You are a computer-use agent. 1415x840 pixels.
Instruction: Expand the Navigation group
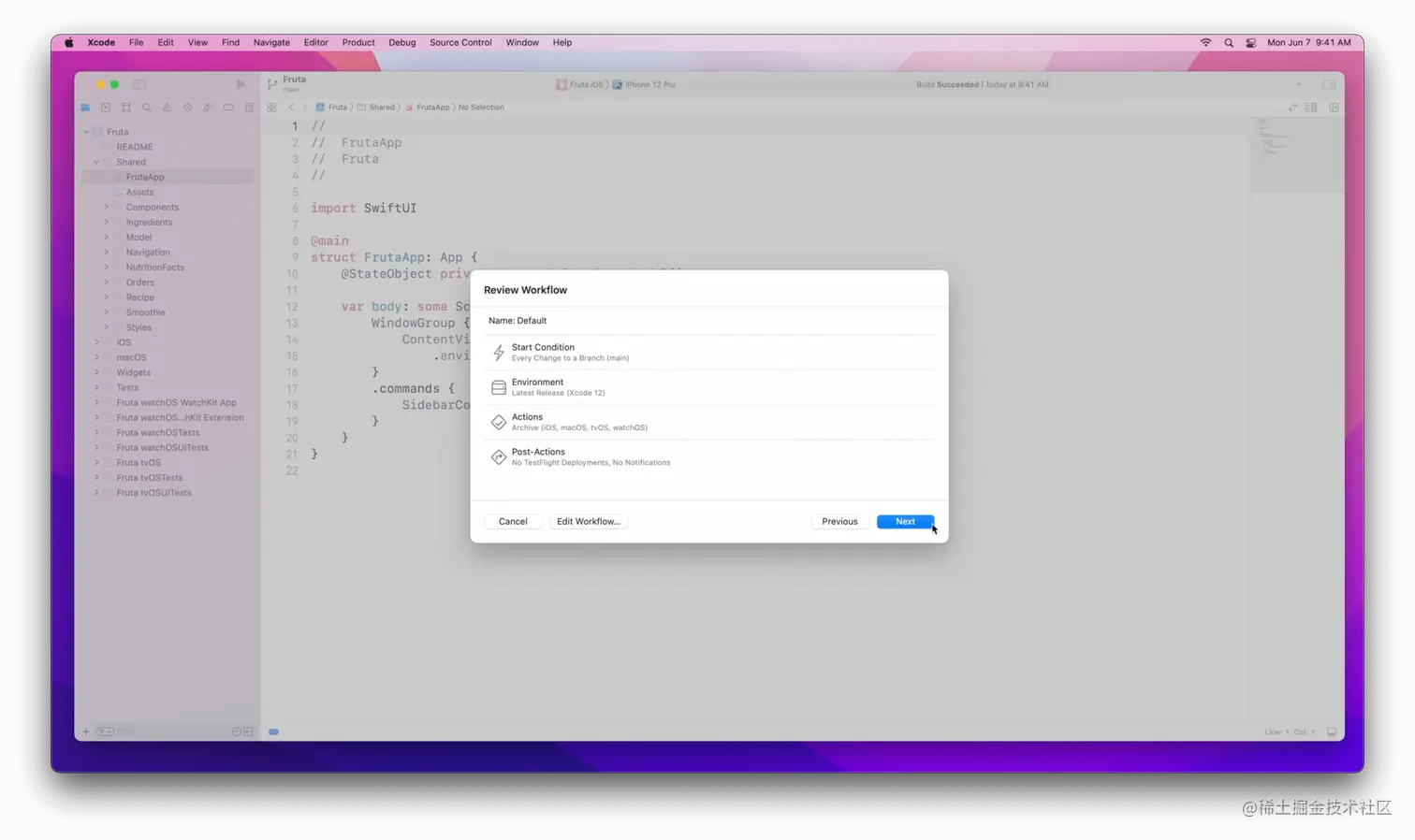click(x=107, y=252)
